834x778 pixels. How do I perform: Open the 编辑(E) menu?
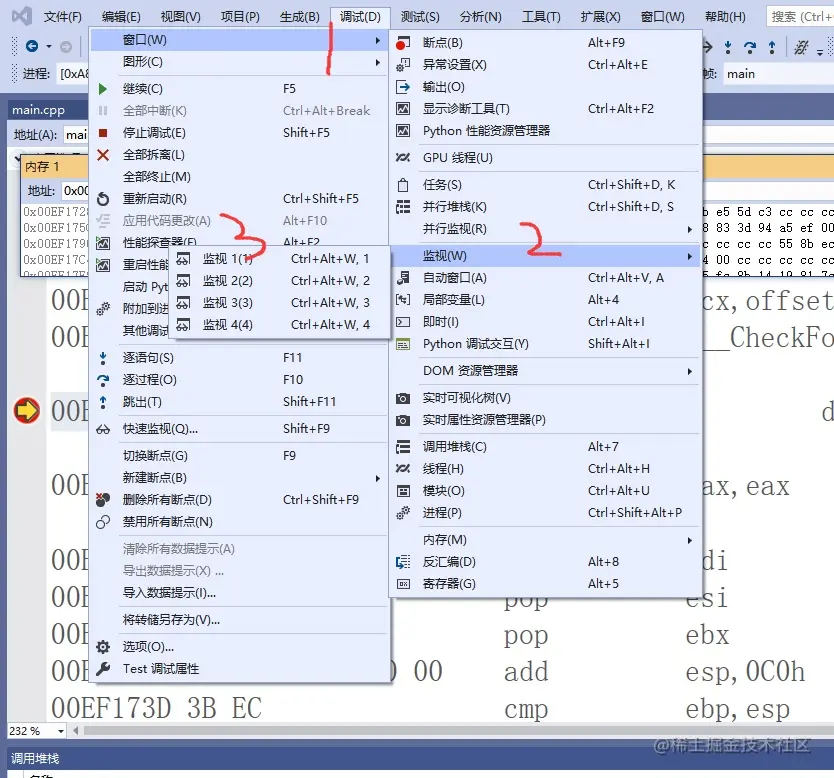click(x=121, y=17)
